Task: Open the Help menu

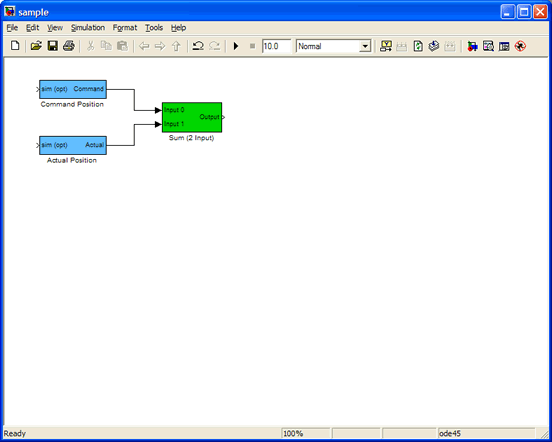Action: tap(178, 28)
